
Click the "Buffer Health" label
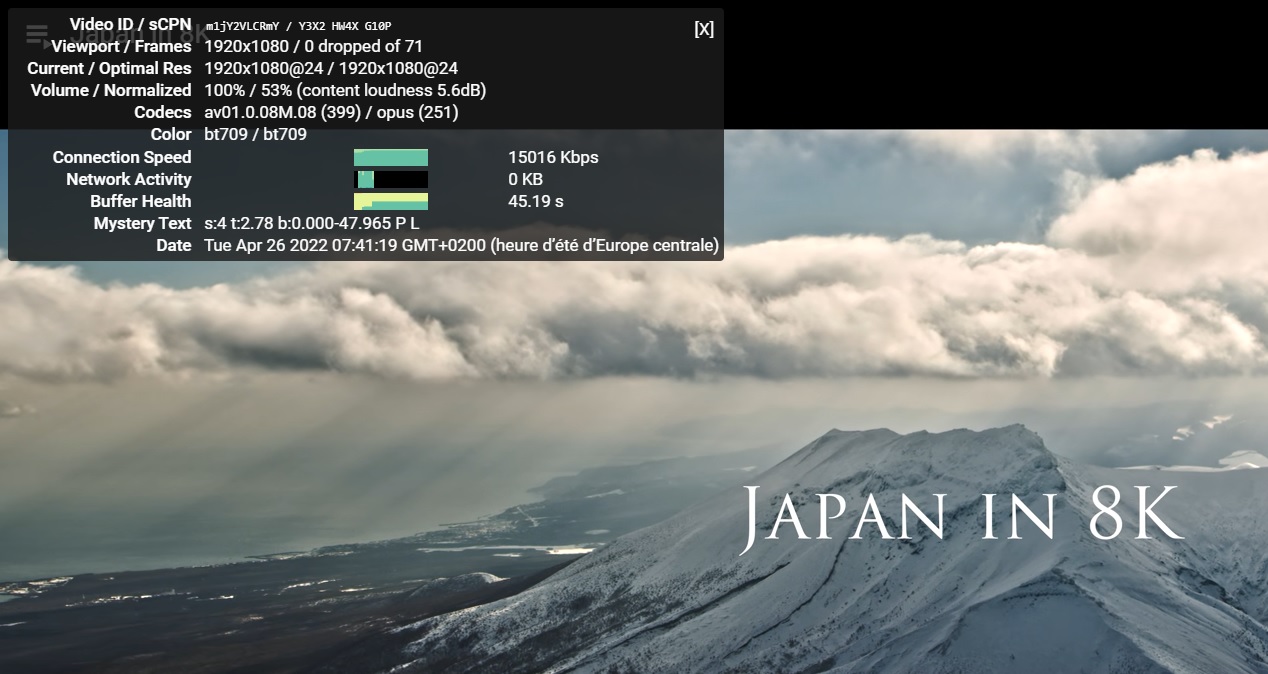coord(140,201)
